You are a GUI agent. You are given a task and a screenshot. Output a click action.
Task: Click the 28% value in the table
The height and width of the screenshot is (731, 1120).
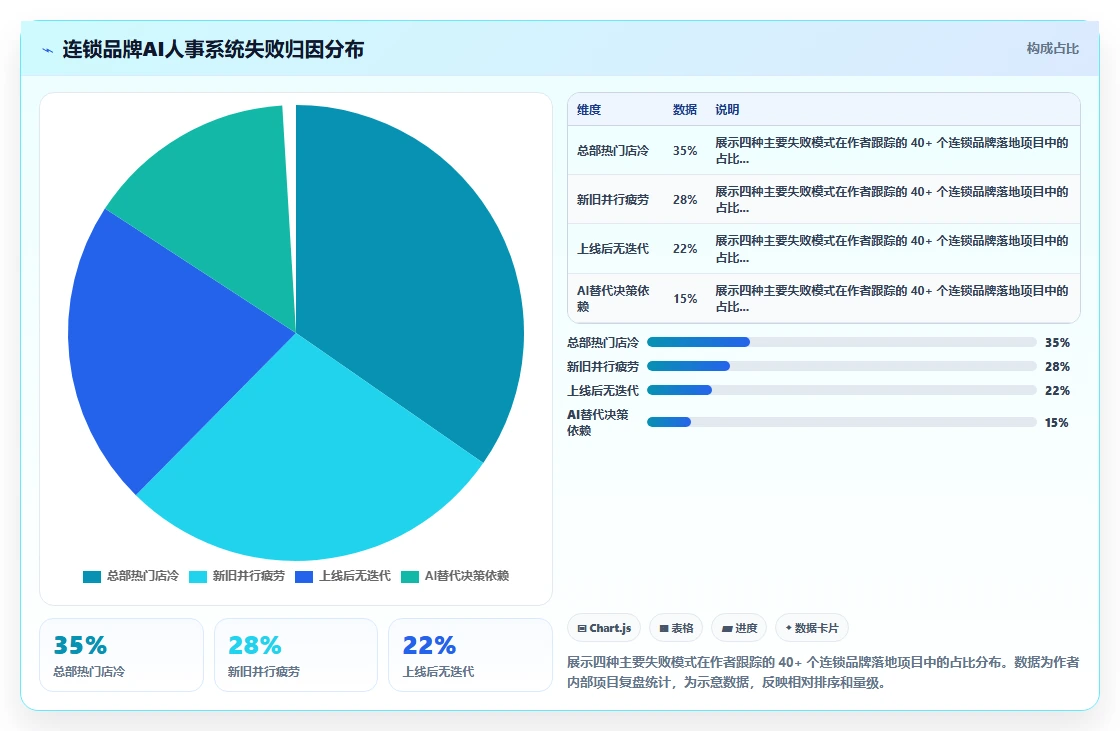(x=684, y=200)
